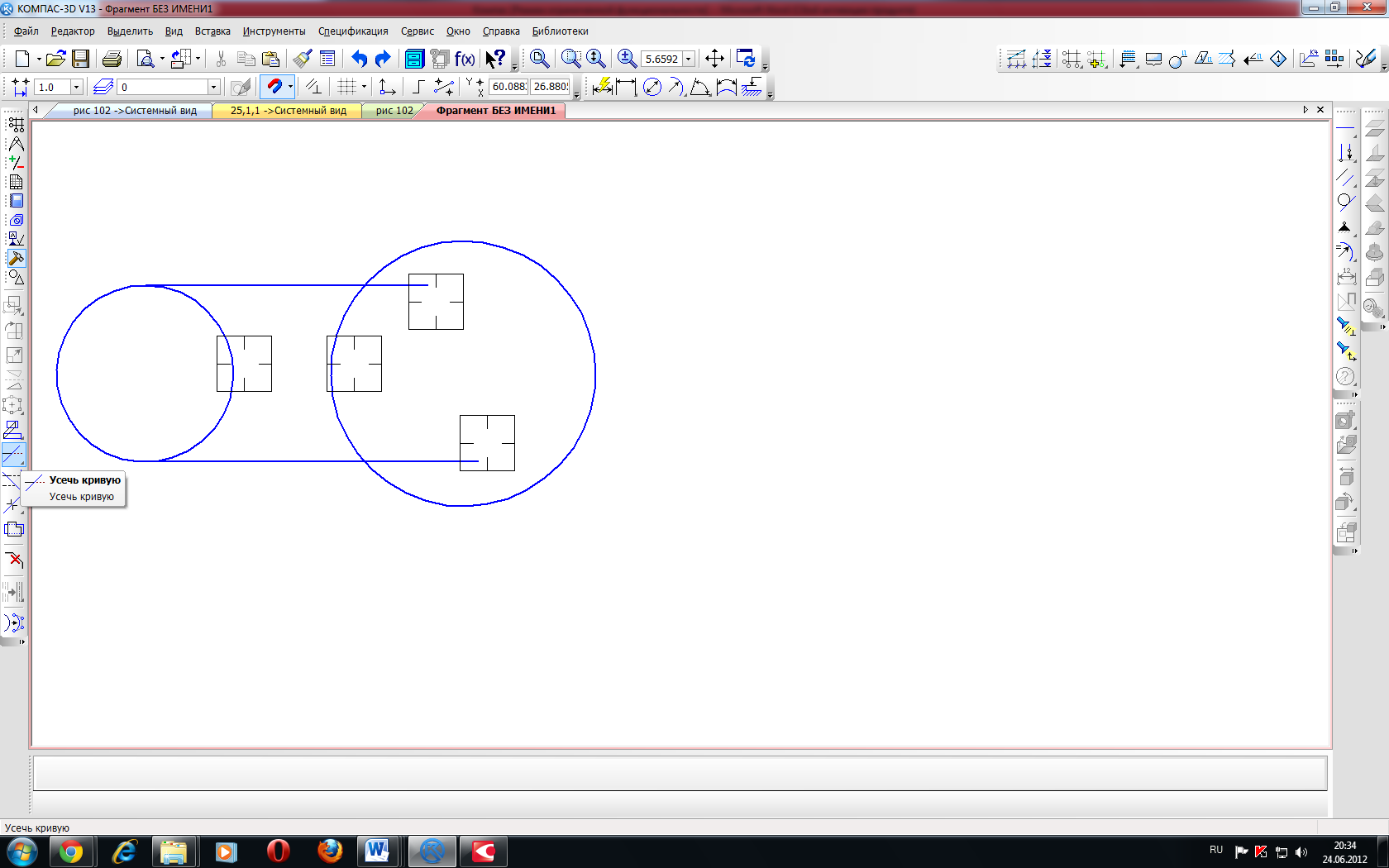Open the Библиотеки menu
The height and width of the screenshot is (868, 1389).
(x=560, y=31)
